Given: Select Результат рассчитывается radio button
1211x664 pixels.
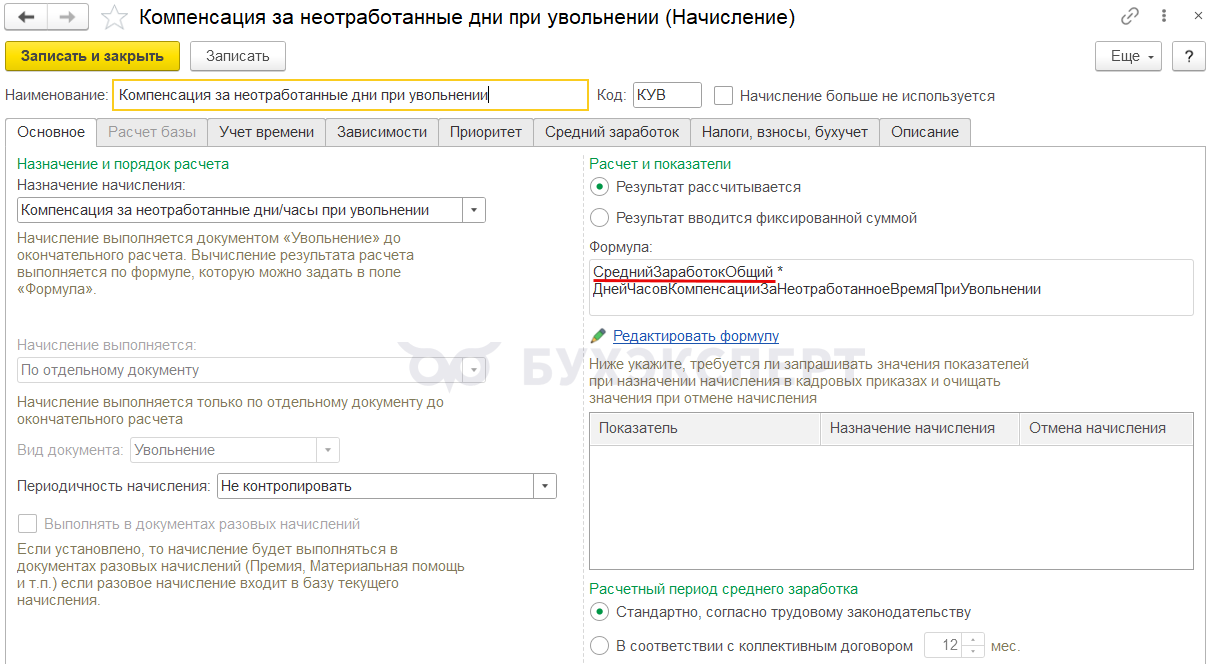Looking at the screenshot, I should point(599,187).
